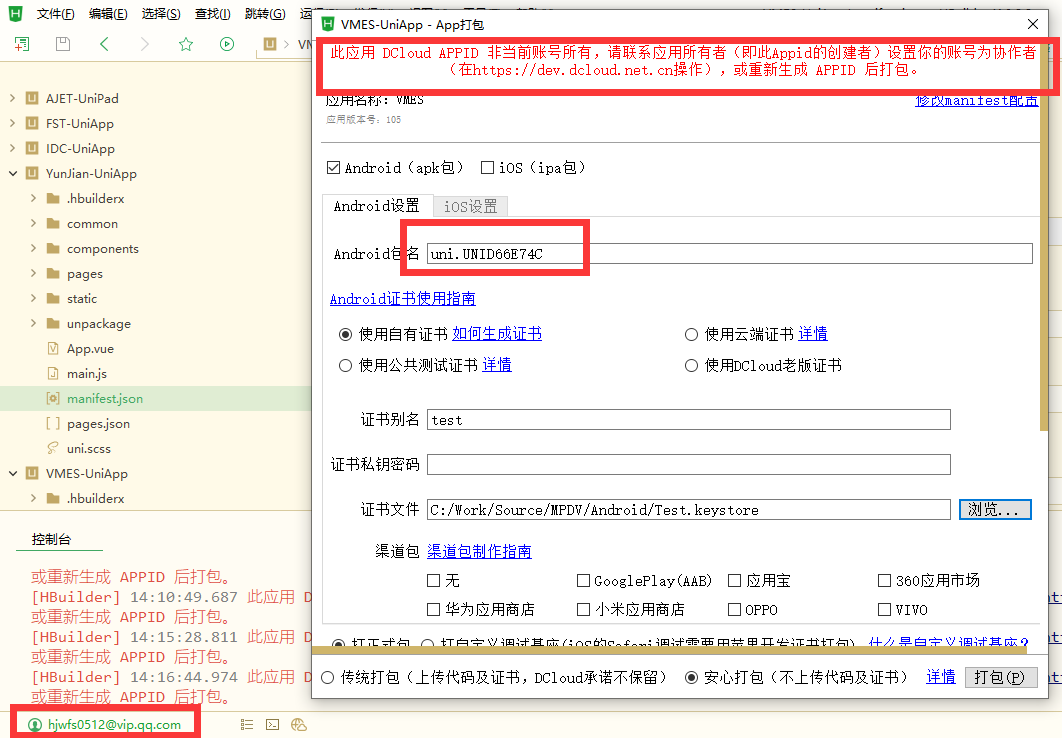
Task: Select 使用公共测试证书 radio option
Action: [x=346, y=366]
